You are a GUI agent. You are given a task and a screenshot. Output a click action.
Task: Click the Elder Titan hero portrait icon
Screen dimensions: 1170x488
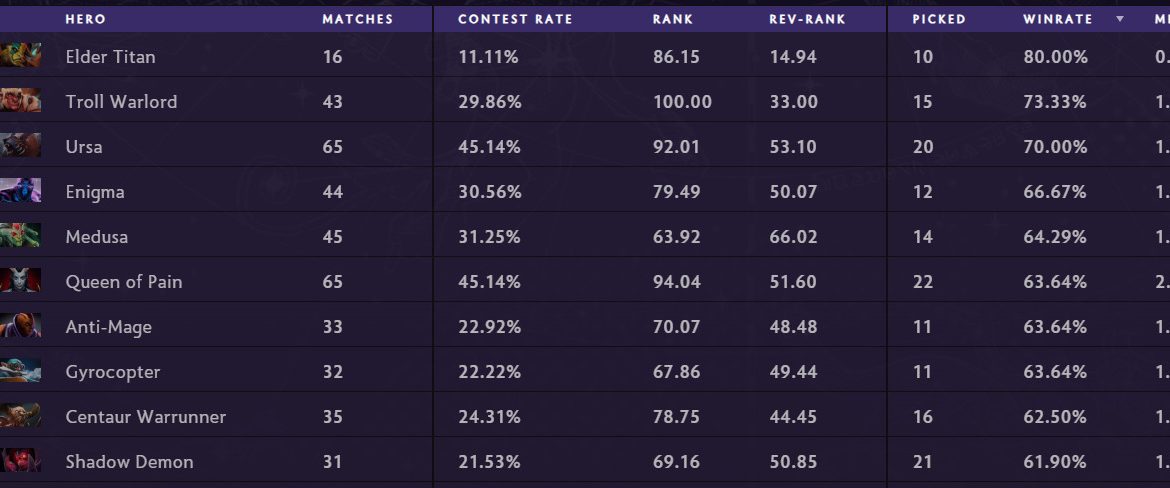pos(21,56)
